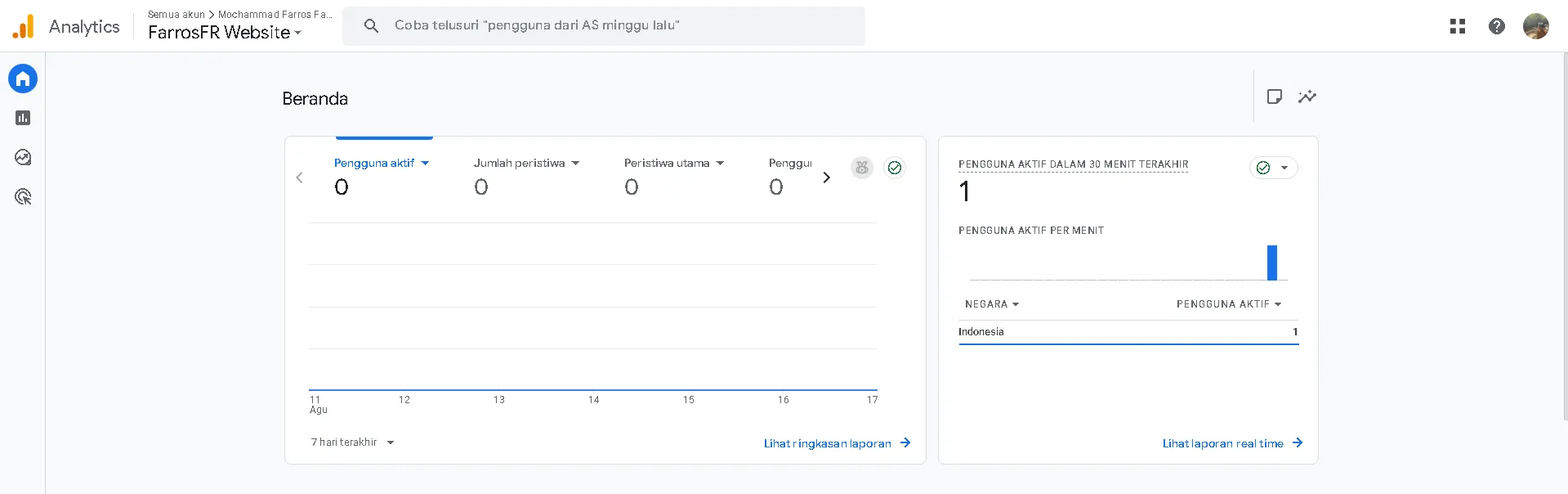Open the Insights sparkline icon
The width and height of the screenshot is (1568, 494).
(1307, 97)
